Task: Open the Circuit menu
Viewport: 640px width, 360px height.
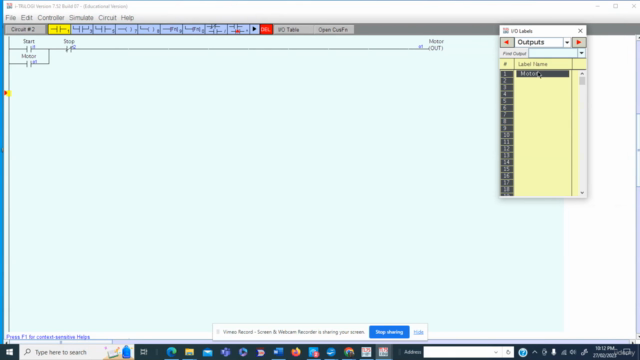Action: (x=107, y=18)
